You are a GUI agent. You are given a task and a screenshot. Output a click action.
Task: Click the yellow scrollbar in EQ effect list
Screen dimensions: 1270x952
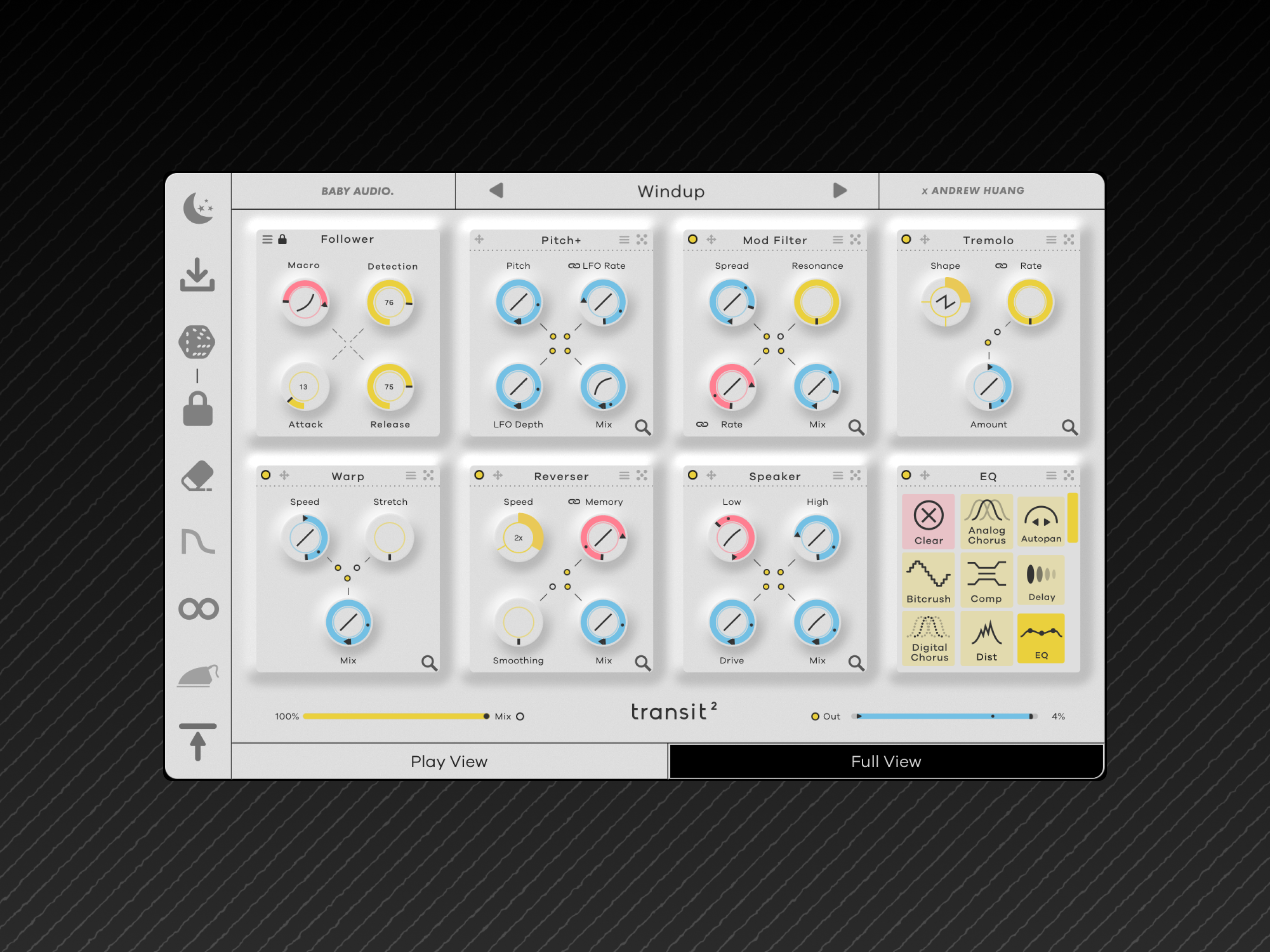click(1072, 518)
